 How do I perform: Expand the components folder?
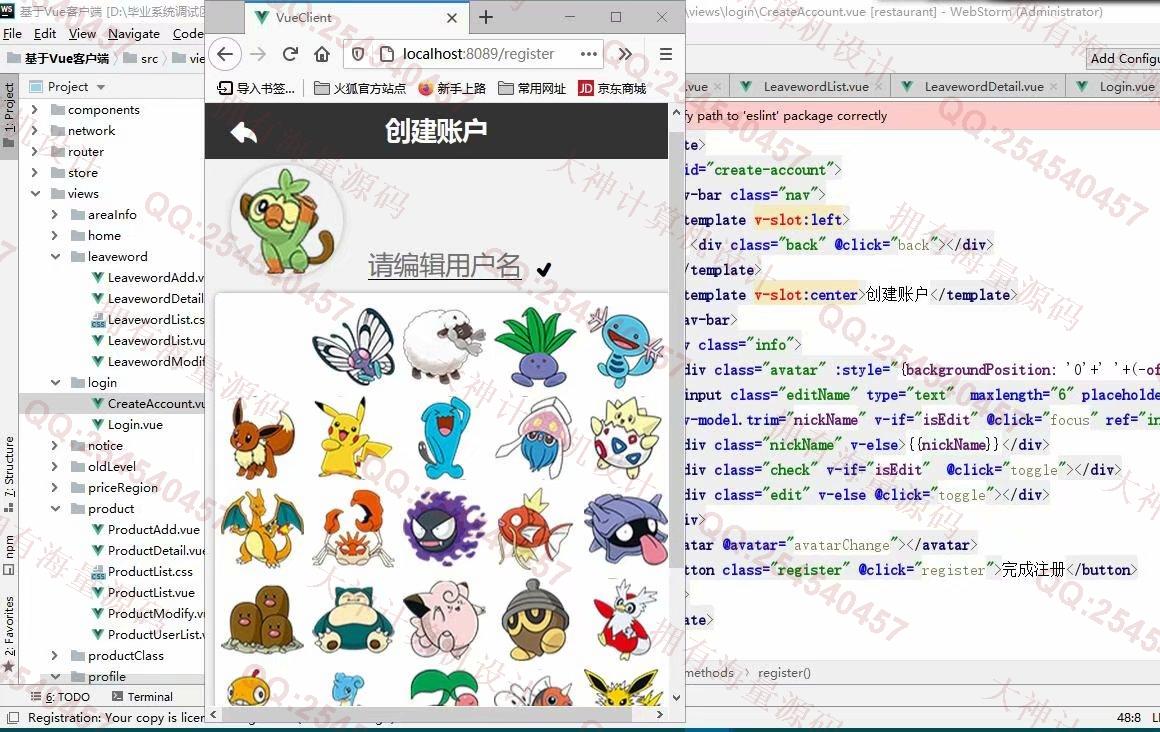[x=35, y=110]
